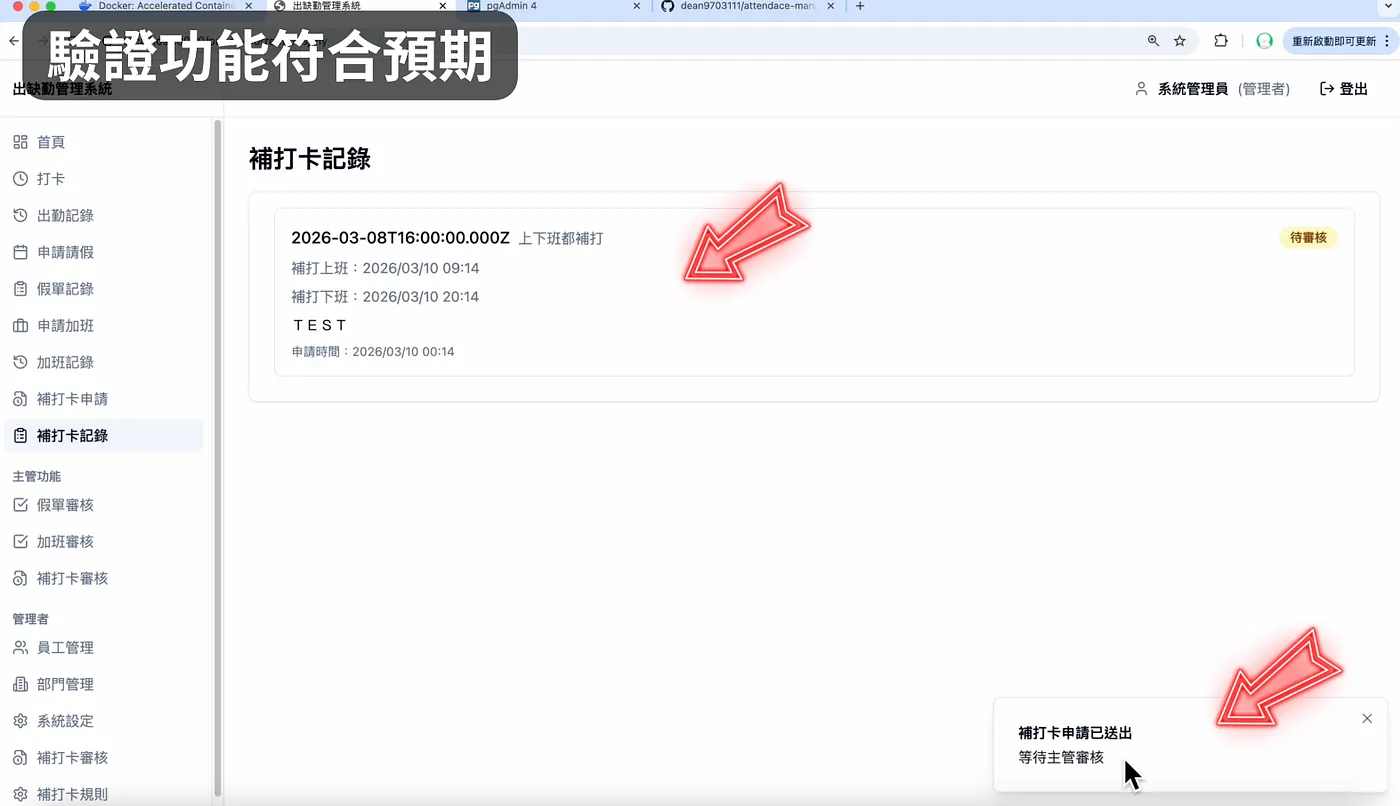This screenshot has height=806, width=1400.
Task: Click the people icon beside 員工管理
Action: (x=20, y=648)
